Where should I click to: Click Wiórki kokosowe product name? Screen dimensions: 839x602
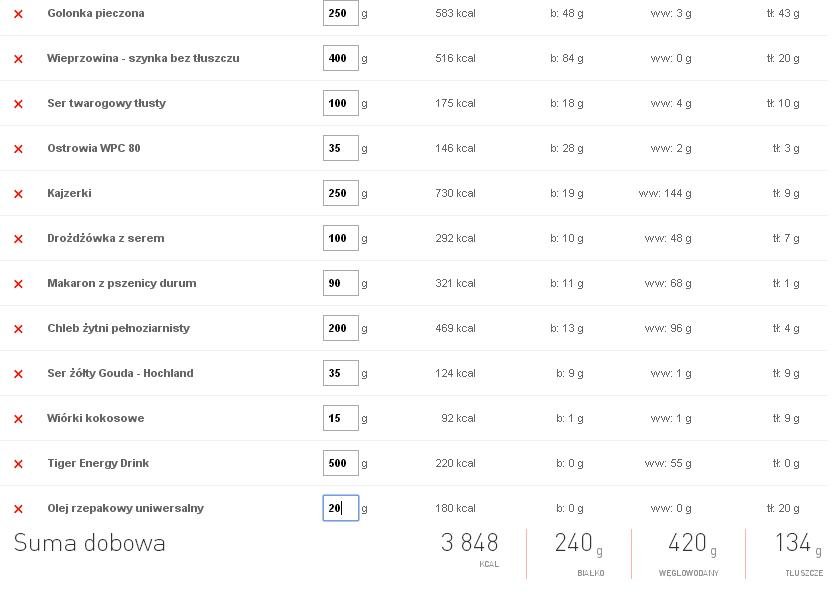(95, 418)
